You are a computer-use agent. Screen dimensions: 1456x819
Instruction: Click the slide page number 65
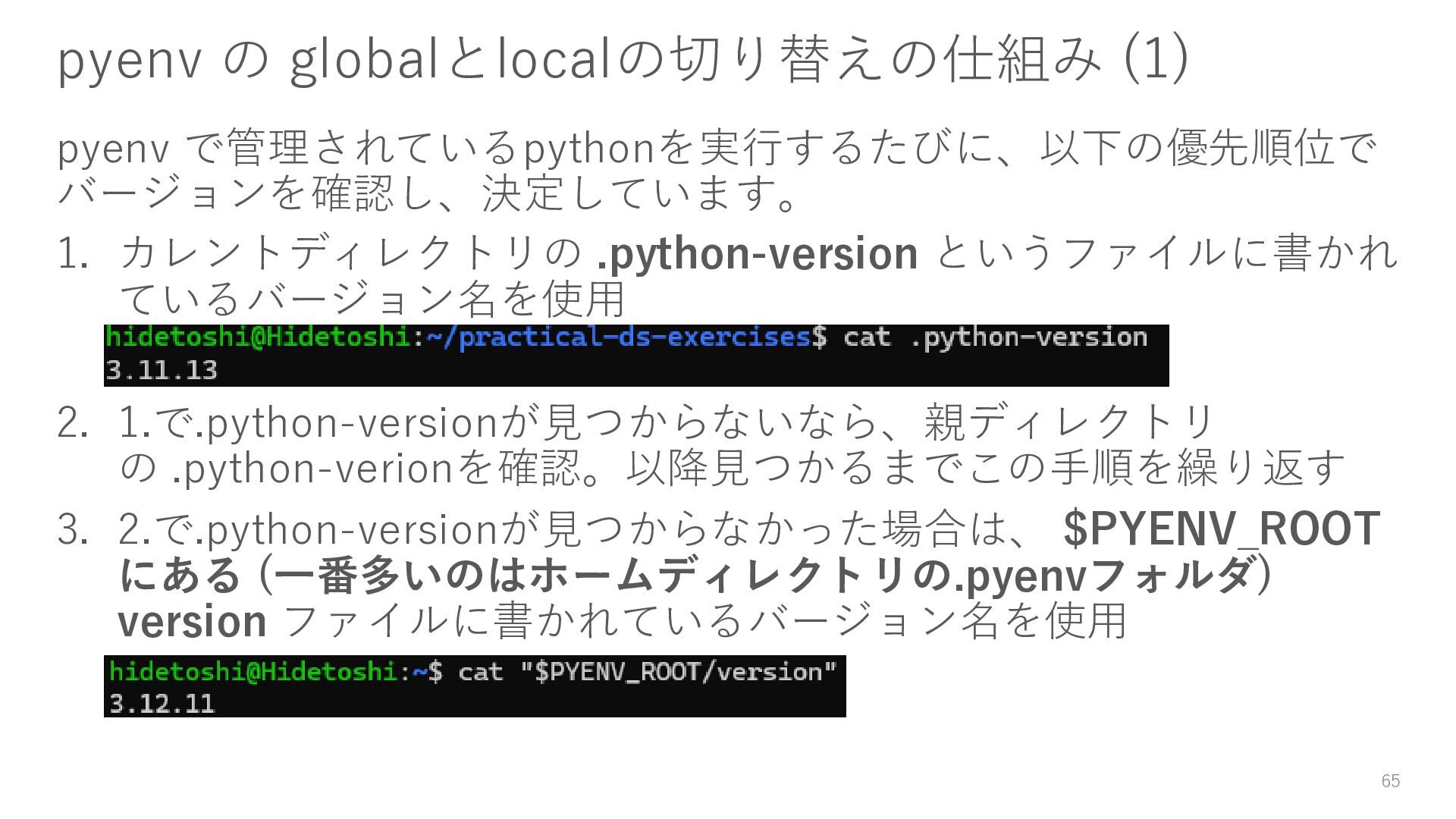point(1390,781)
